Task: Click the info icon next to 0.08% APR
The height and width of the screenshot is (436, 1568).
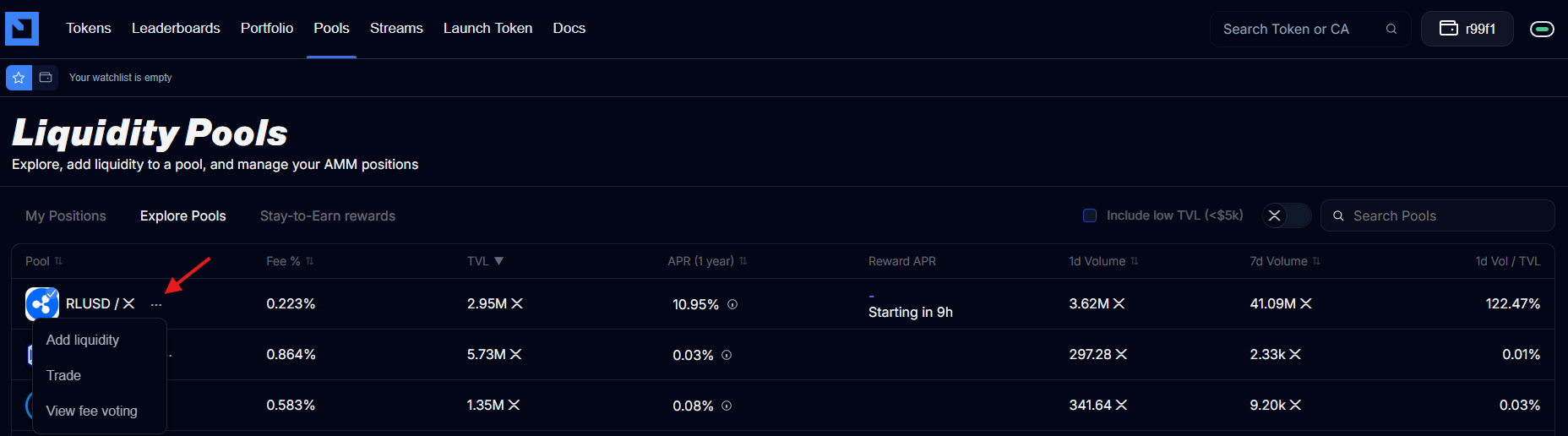Action: click(727, 406)
